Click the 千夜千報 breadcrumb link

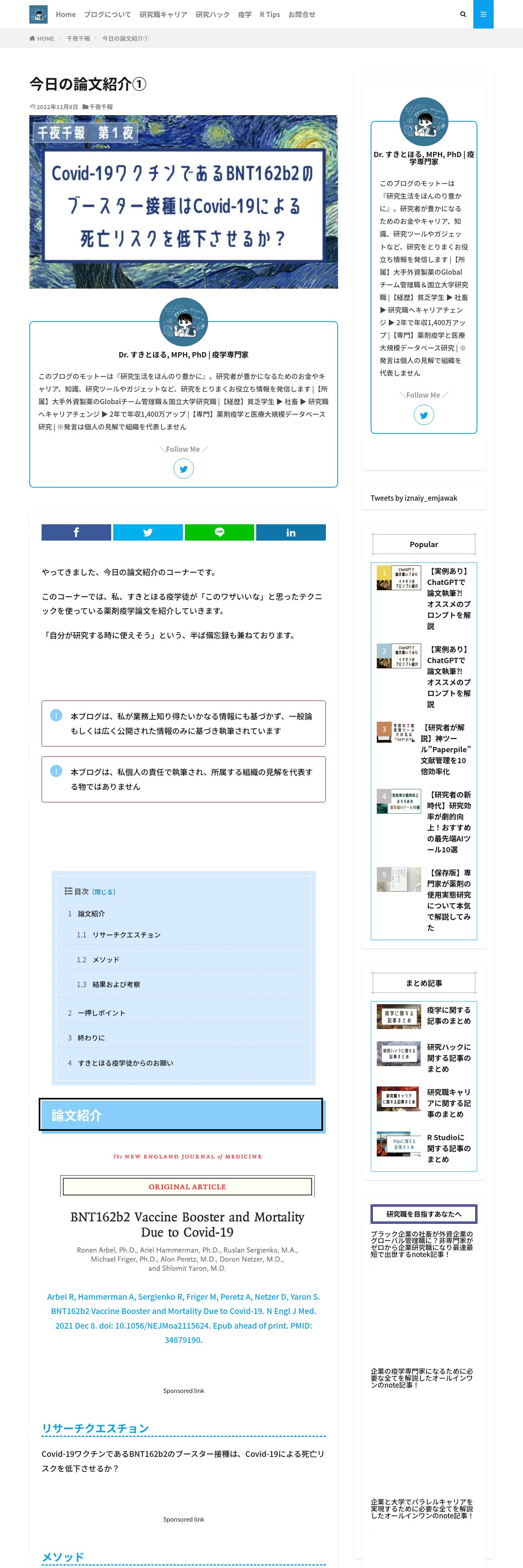[x=78, y=38]
